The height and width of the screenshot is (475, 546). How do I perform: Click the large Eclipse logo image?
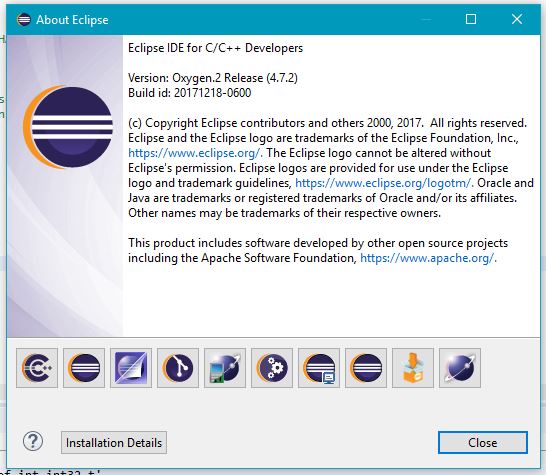(x=68, y=127)
